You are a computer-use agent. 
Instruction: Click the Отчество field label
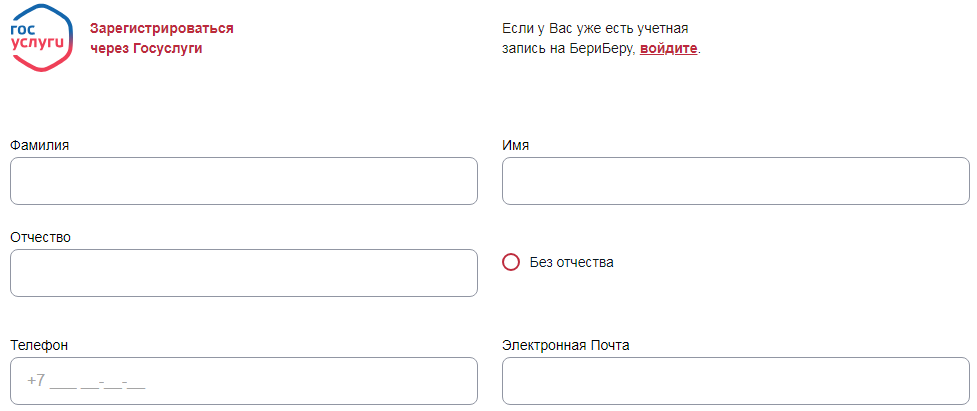pos(41,237)
